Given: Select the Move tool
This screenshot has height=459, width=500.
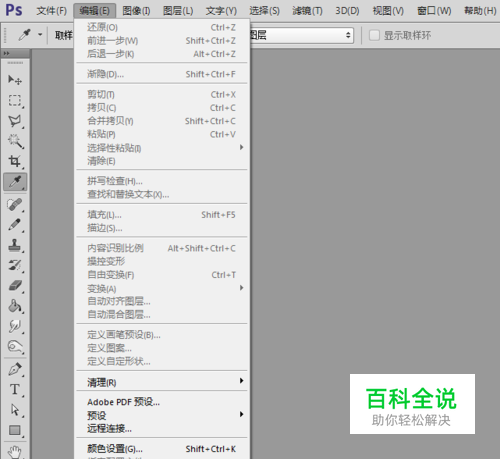Looking at the screenshot, I should tap(15, 80).
